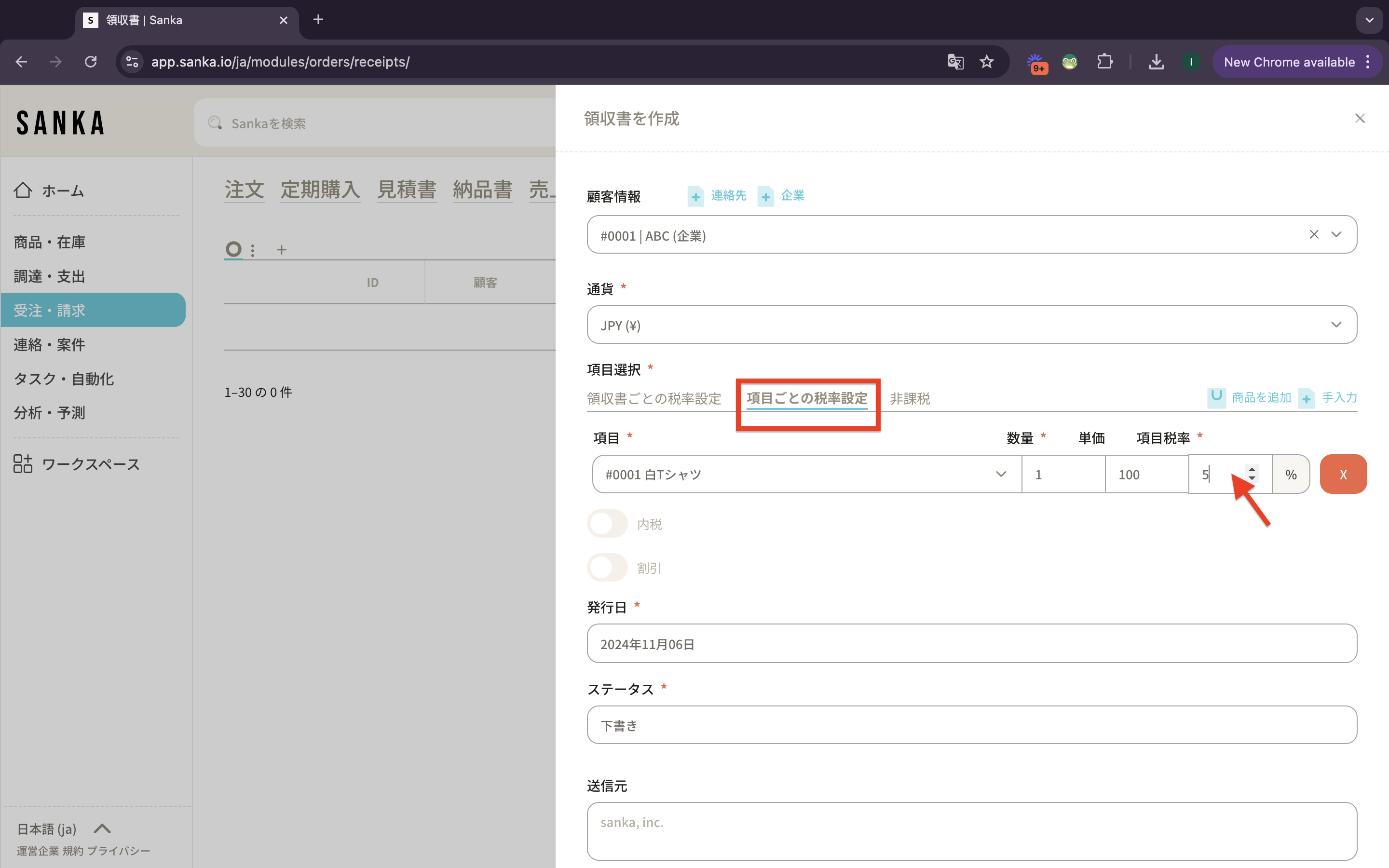Increase 項目税率 with stepper up arrow

pos(1252,469)
